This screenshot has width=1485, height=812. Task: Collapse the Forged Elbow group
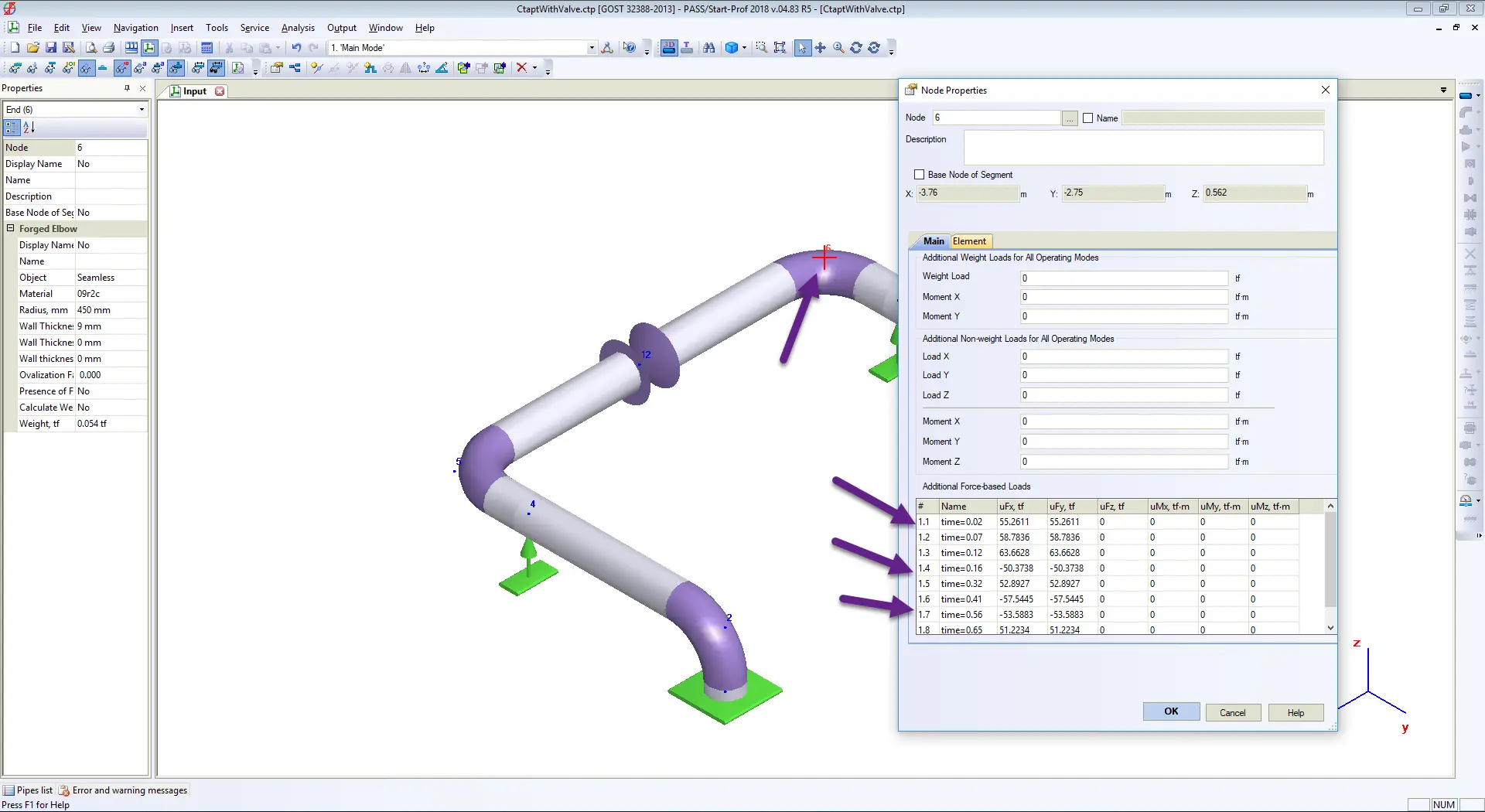11,229
